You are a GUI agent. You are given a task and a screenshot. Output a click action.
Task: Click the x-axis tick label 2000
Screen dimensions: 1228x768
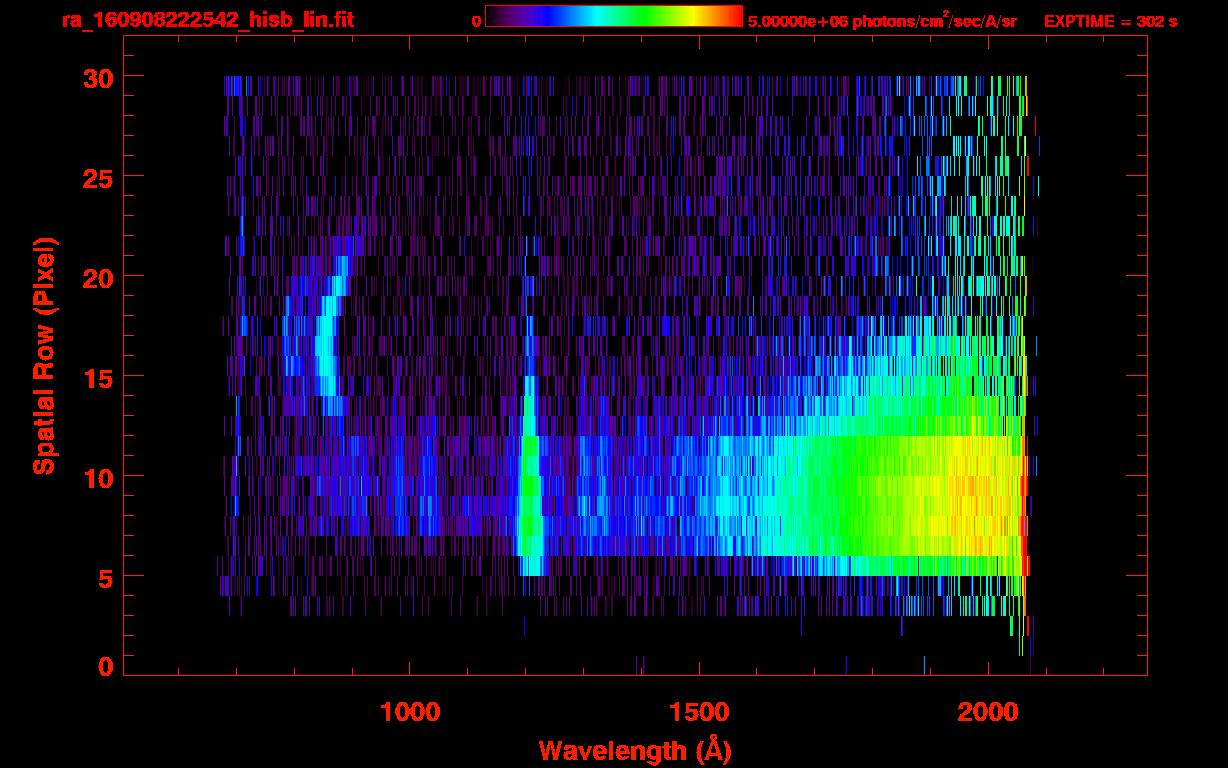point(989,711)
